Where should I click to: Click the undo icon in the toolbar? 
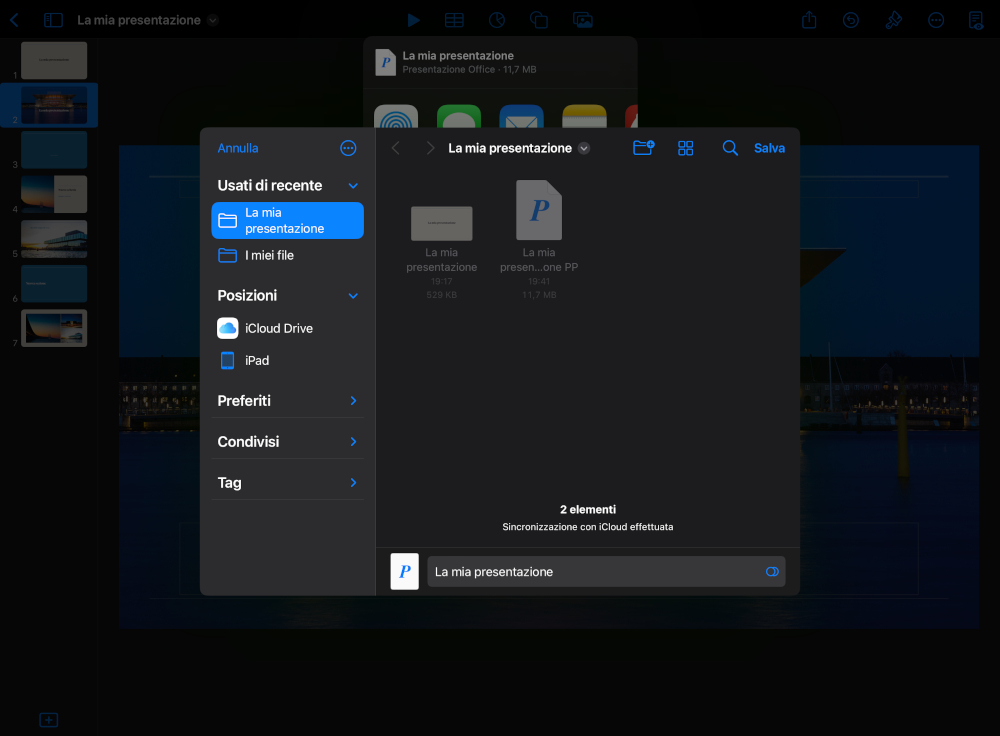(x=851, y=20)
